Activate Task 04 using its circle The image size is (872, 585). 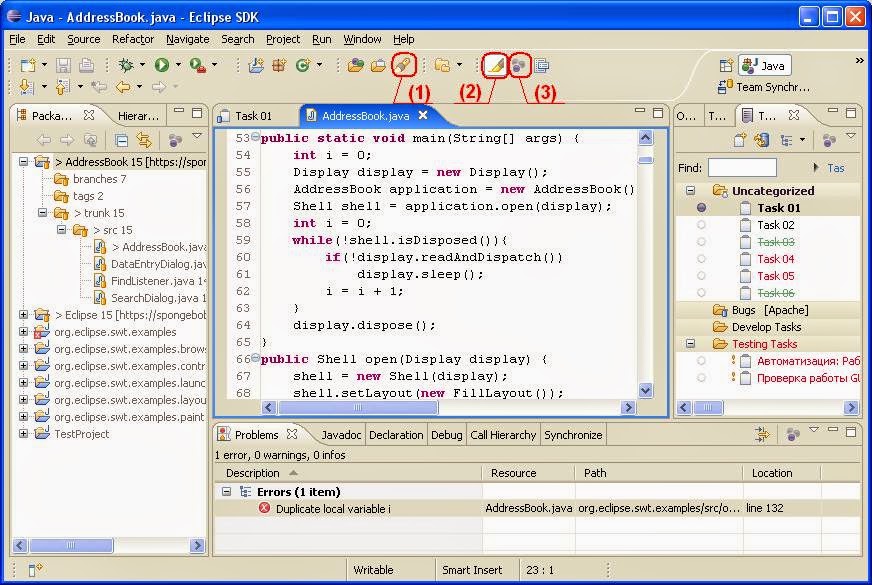(701, 259)
